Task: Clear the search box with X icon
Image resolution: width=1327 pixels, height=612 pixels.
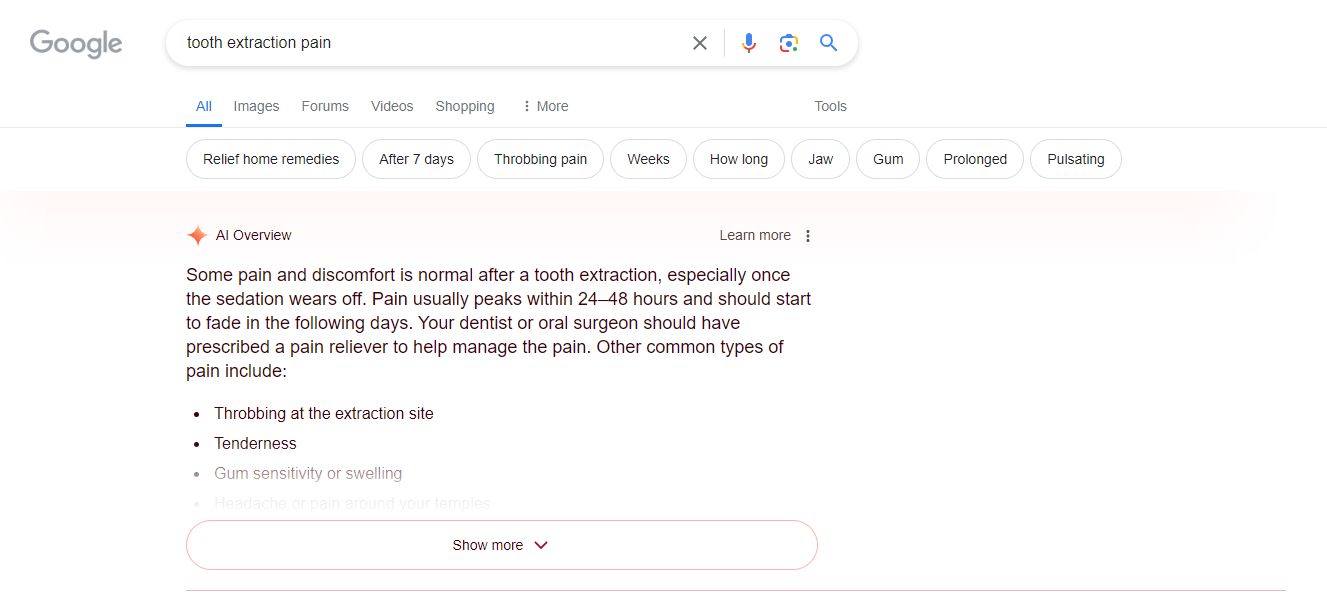Action: [700, 43]
